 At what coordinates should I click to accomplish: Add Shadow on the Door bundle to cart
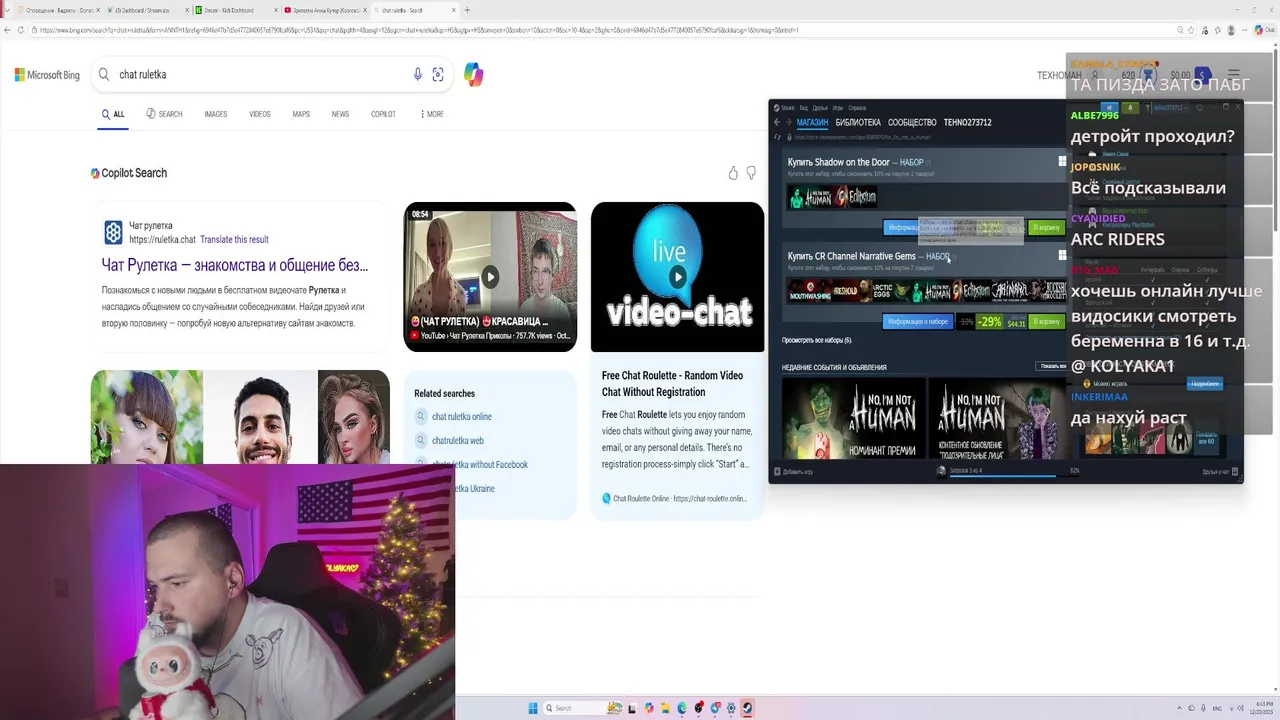coord(1046,228)
